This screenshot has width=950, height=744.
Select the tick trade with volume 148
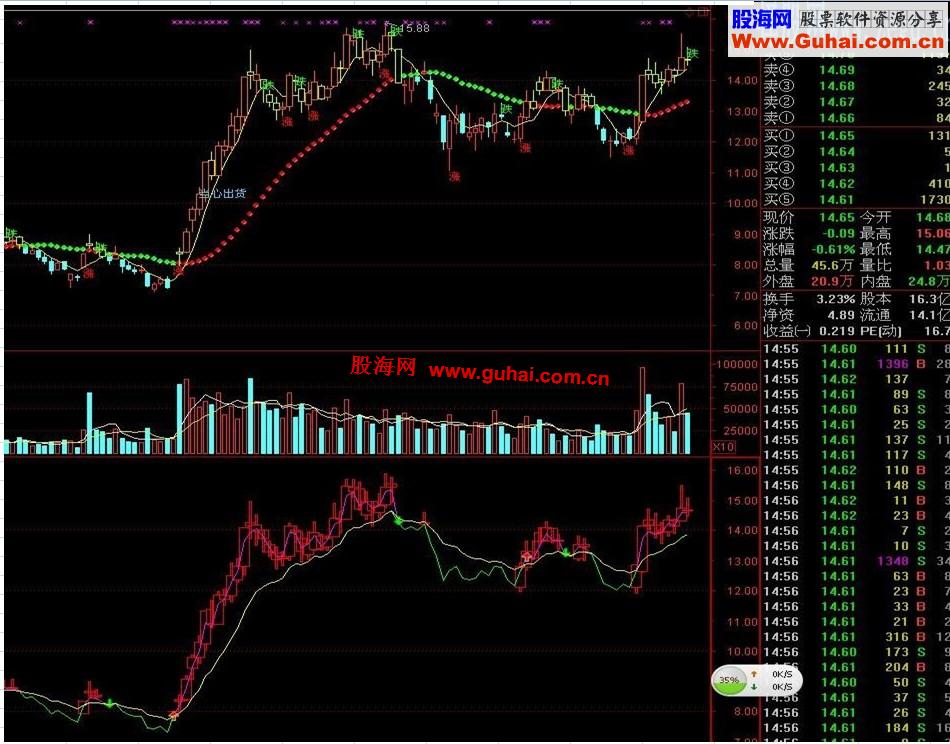tap(855, 485)
